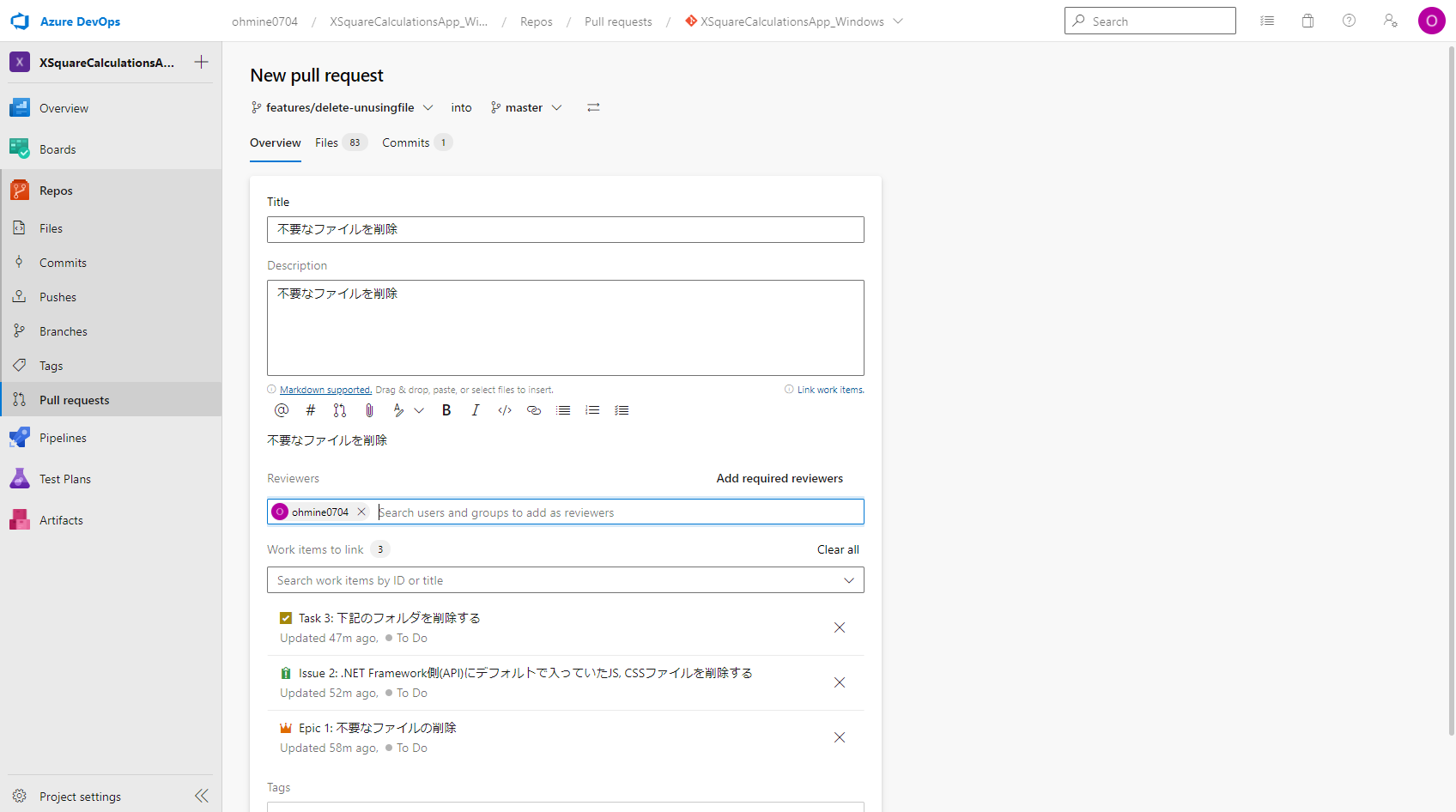Remove reviewer ohmine0704
The height and width of the screenshot is (812, 1456).
pos(361,512)
